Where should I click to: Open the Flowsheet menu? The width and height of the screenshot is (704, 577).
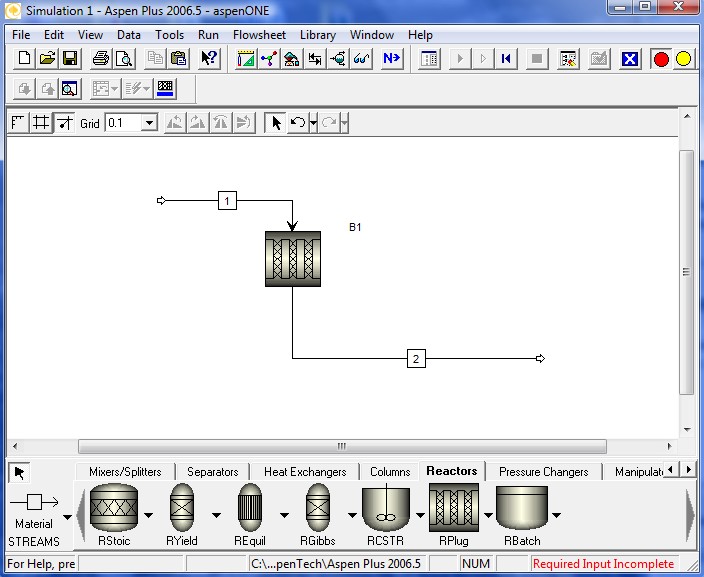click(259, 34)
